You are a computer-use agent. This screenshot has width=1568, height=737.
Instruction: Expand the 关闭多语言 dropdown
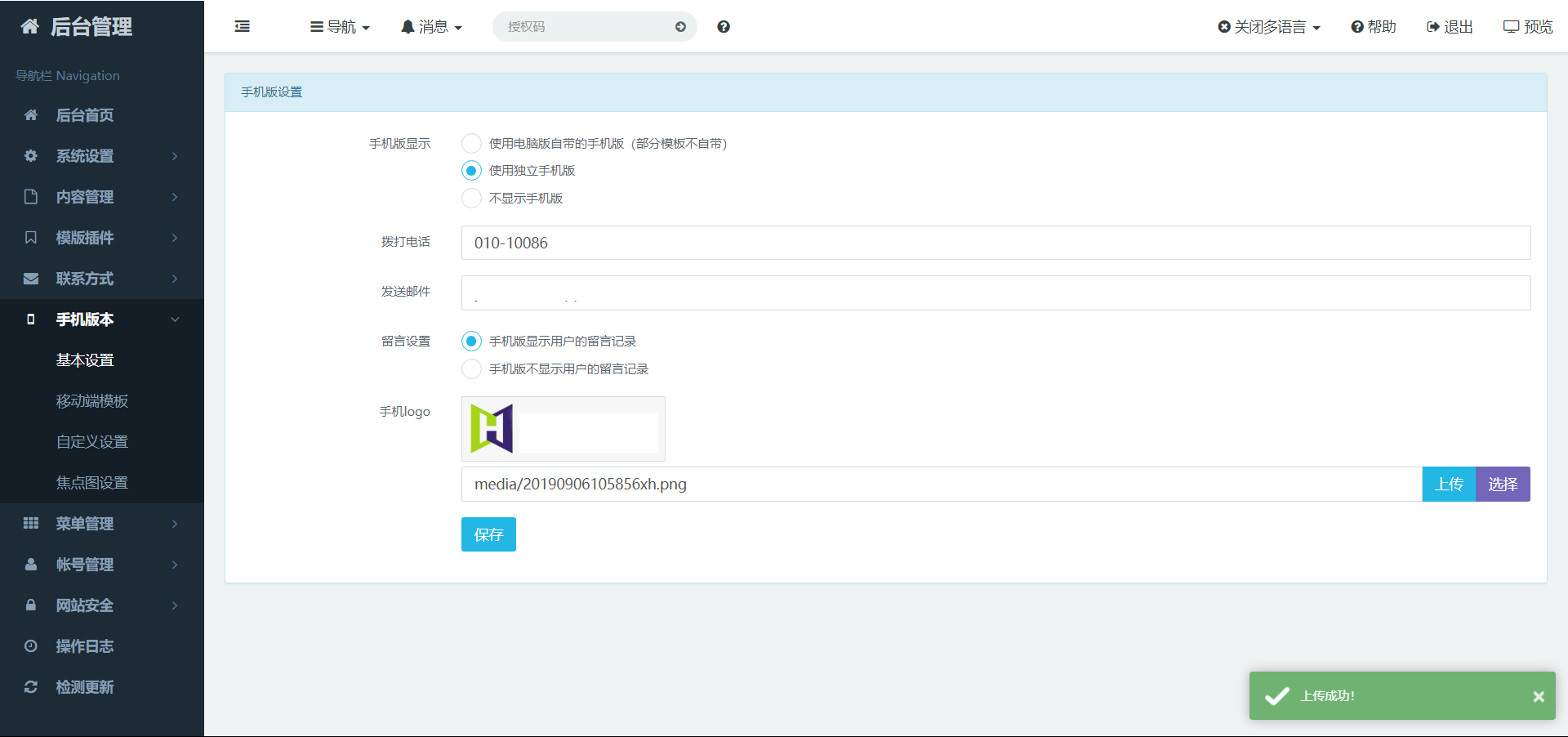1269,27
